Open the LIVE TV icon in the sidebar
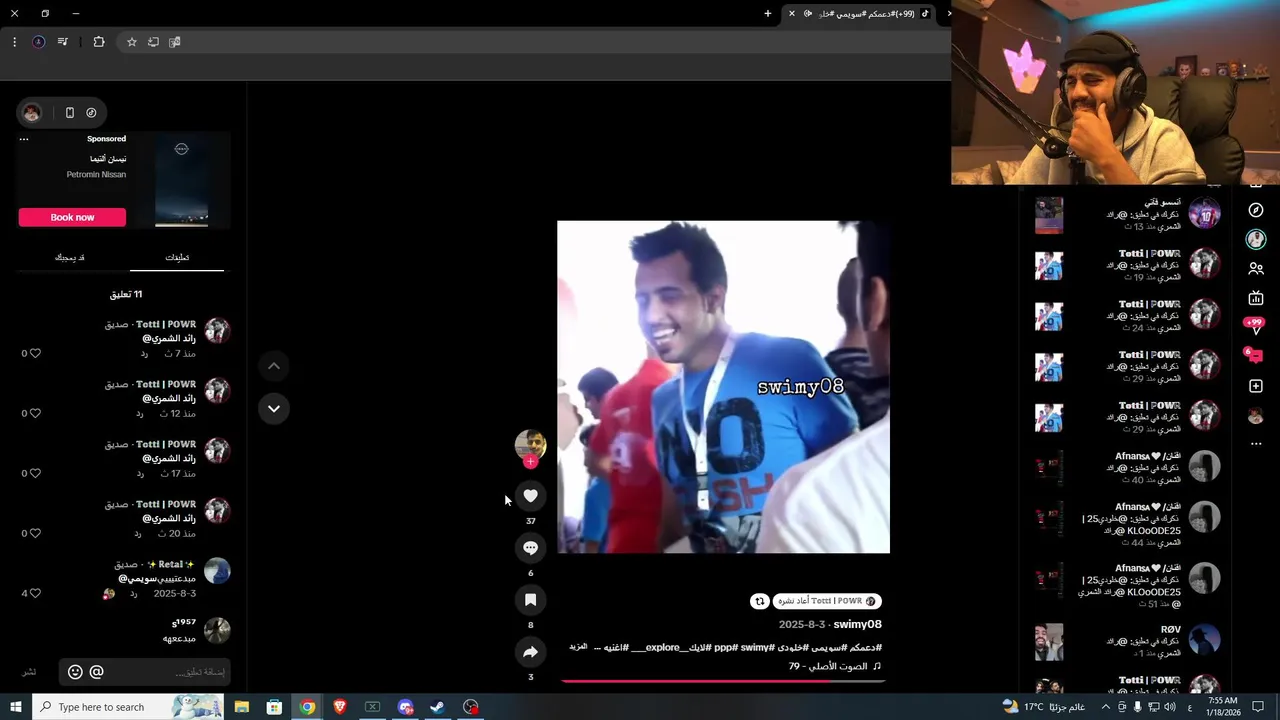This screenshot has height=720, width=1280. pyautogui.click(x=1256, y=298)
